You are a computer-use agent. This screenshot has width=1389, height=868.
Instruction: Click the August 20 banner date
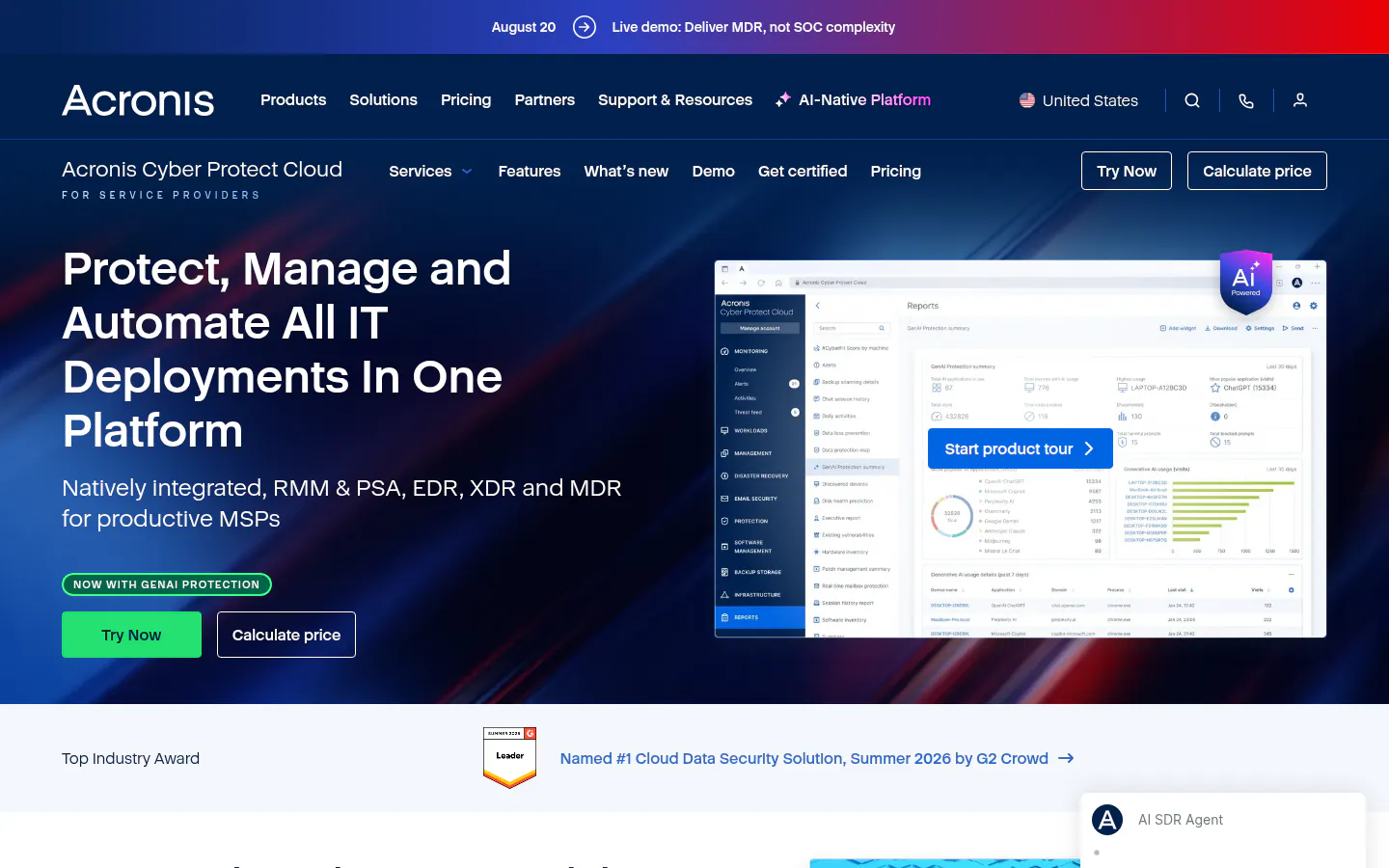coord(524,27)
